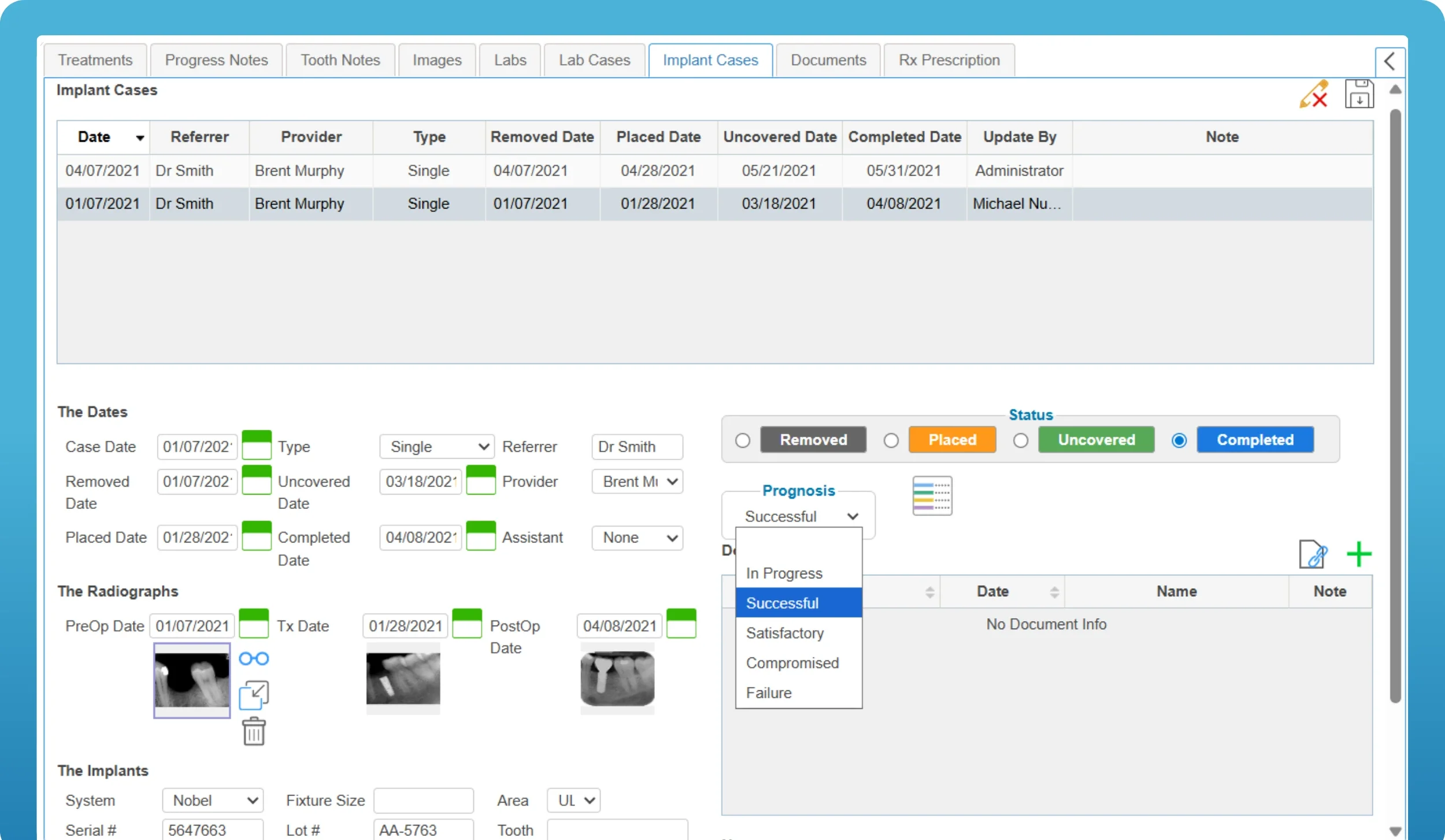1445x840 pixels.
Task: Open the Type dropdown showing Single
Action: click(436, 447)
